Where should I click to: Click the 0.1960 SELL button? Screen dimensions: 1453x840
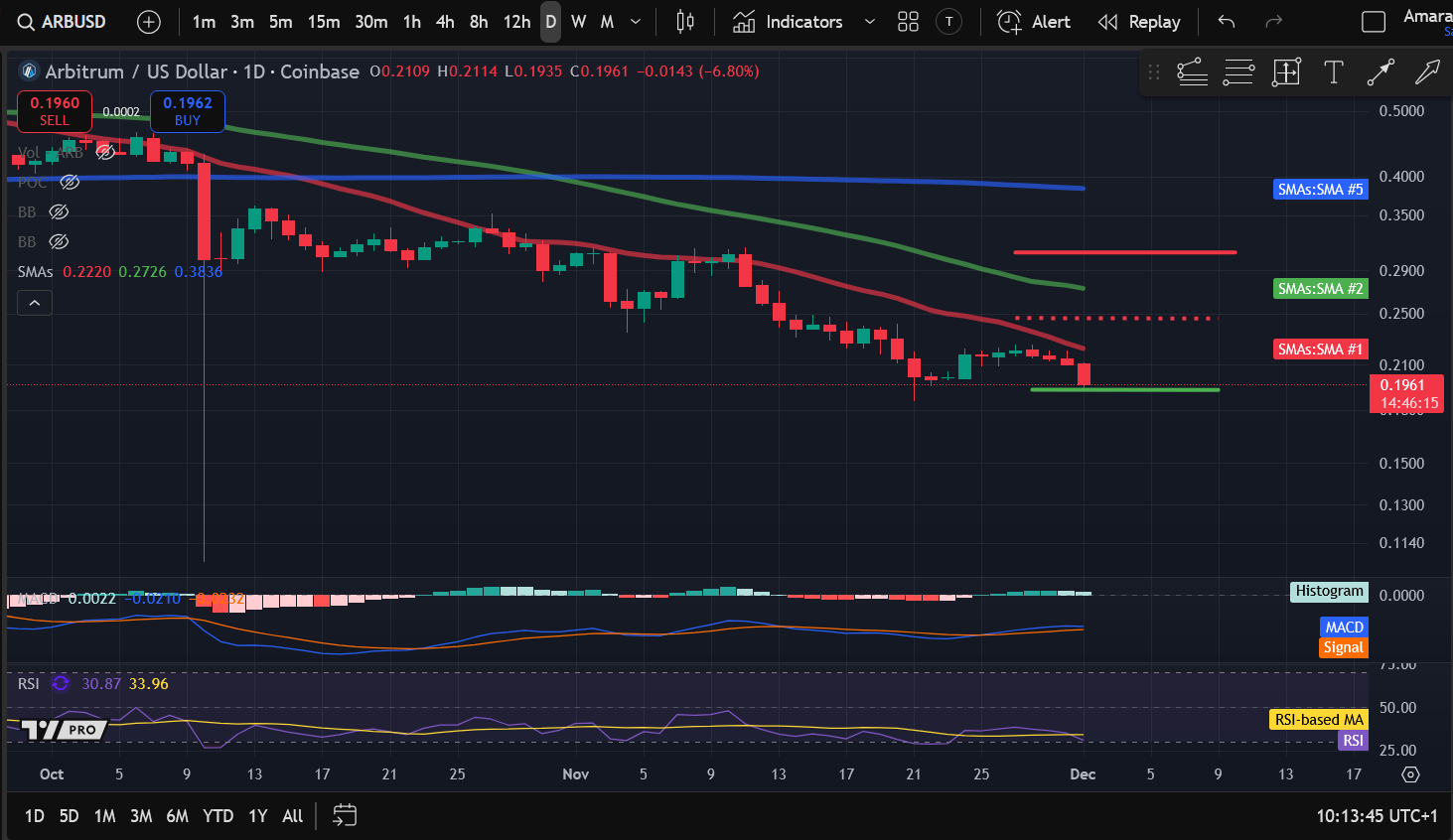[54, 109]
